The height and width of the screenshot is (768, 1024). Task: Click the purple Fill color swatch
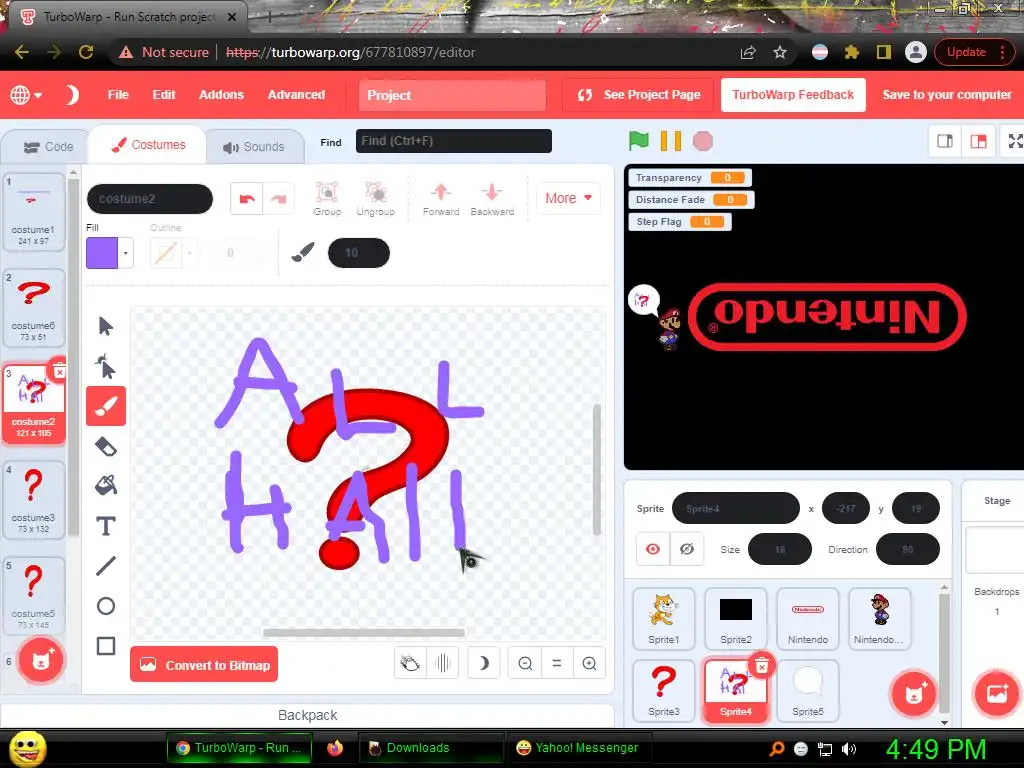tap(102, 253)
